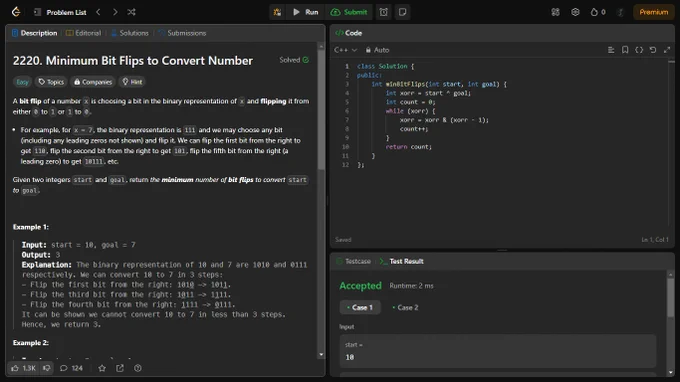Click the Easy difficulty tag
The image size is (680, 382).
tap(22, 82)
